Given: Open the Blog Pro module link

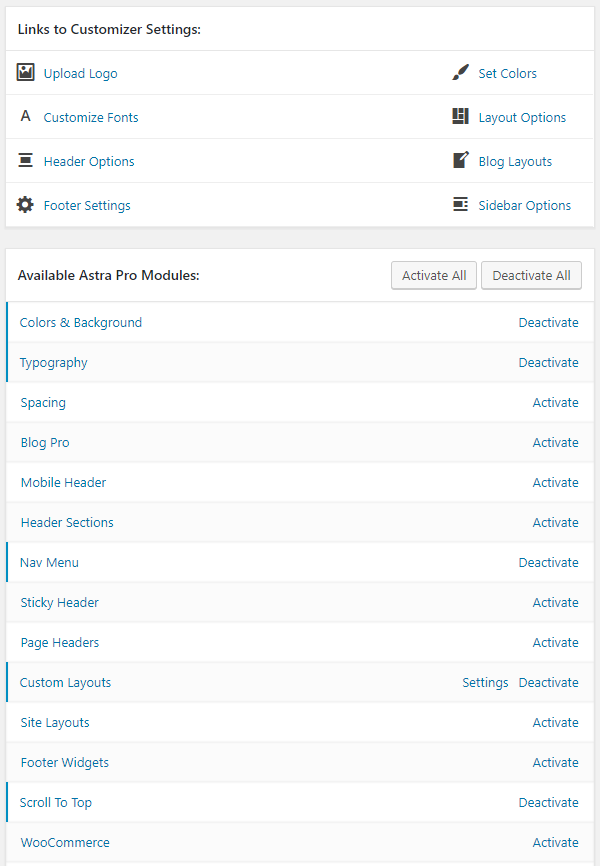Looking at the screenshot, I should pyautogui.click(x=45, y=443).
